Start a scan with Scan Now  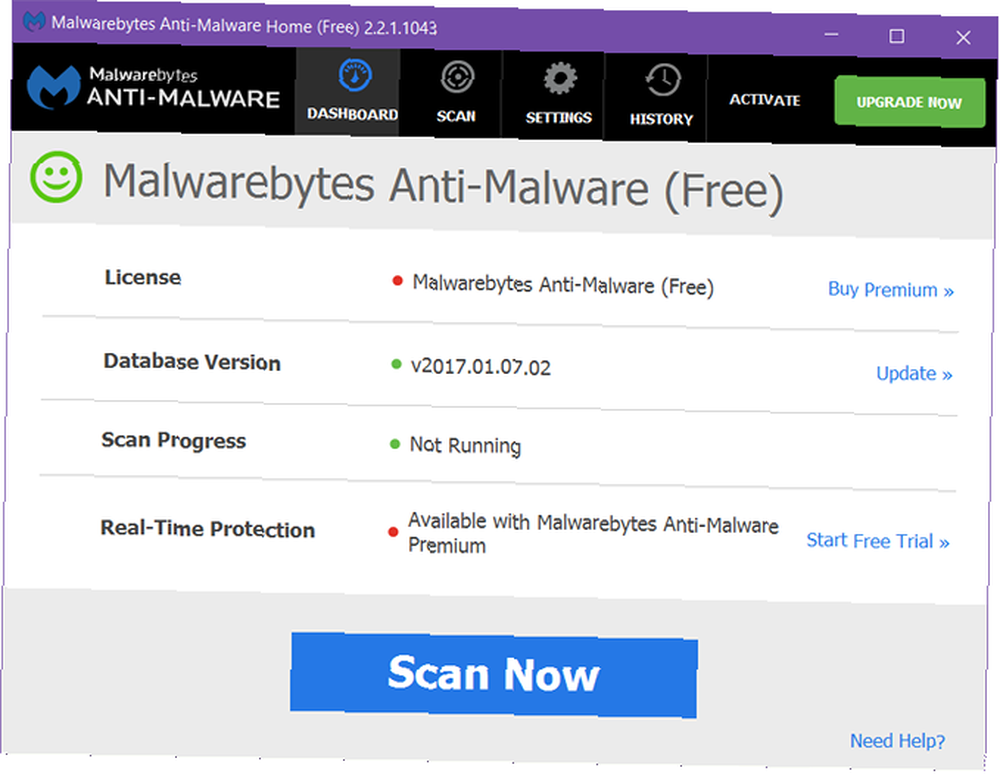click(494, 675)
